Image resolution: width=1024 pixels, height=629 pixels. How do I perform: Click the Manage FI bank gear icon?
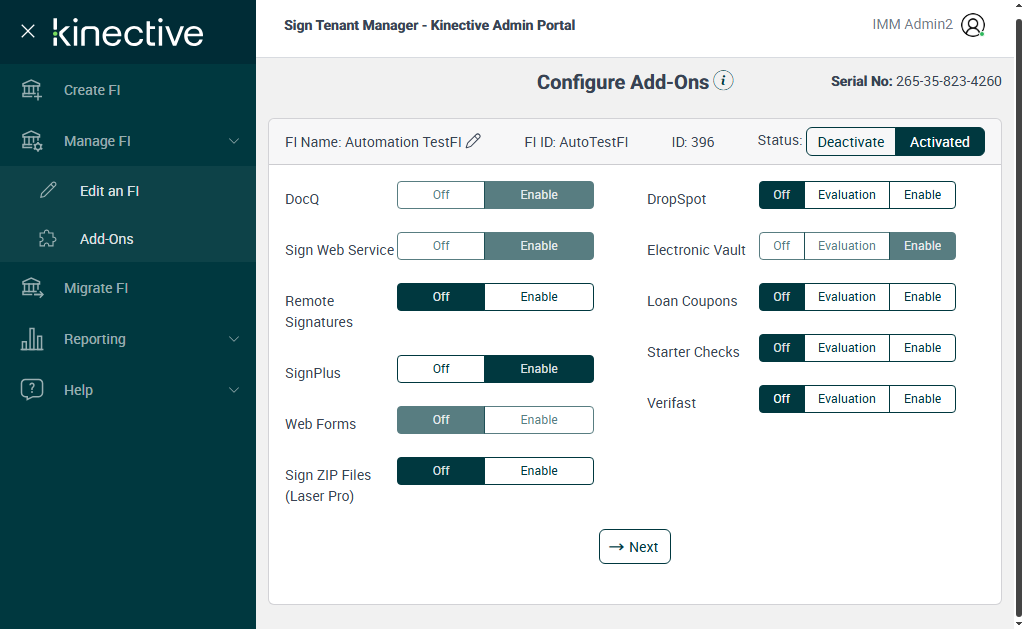(x=31, y=141)
